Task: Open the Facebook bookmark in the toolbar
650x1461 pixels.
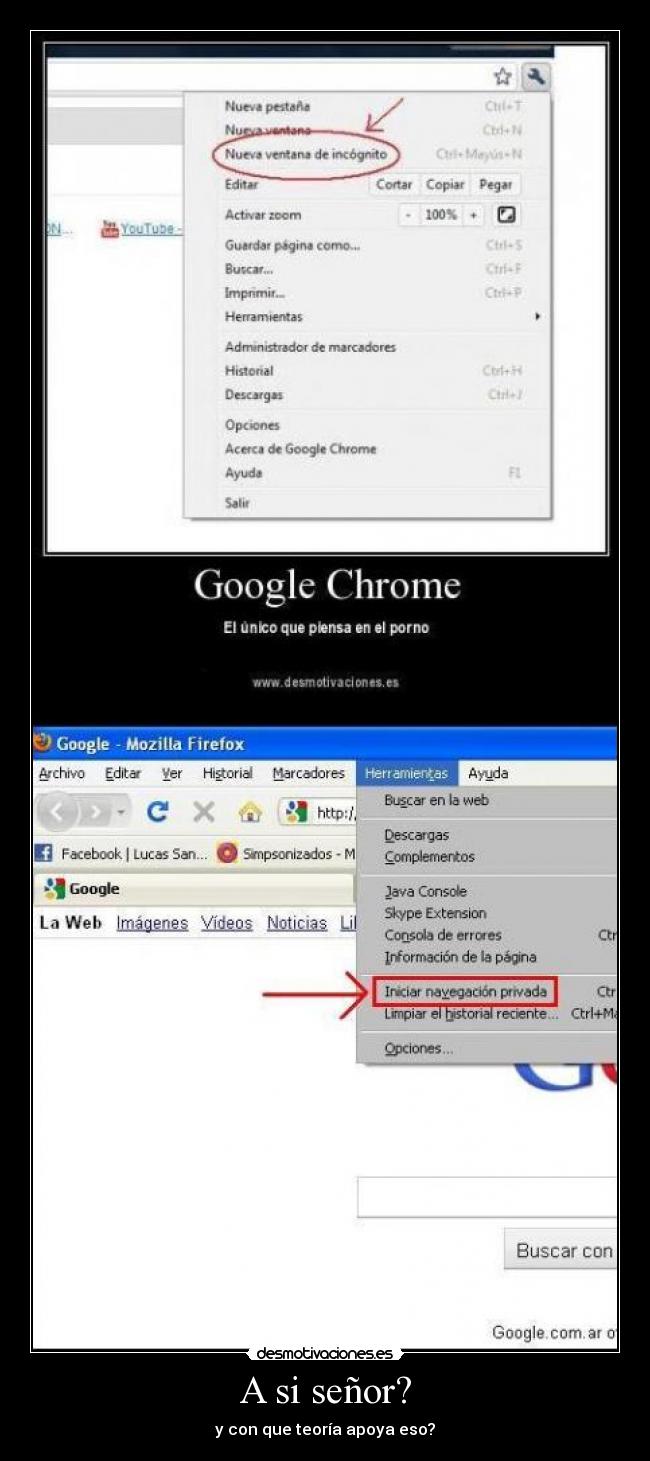Action: click(121, 854)
